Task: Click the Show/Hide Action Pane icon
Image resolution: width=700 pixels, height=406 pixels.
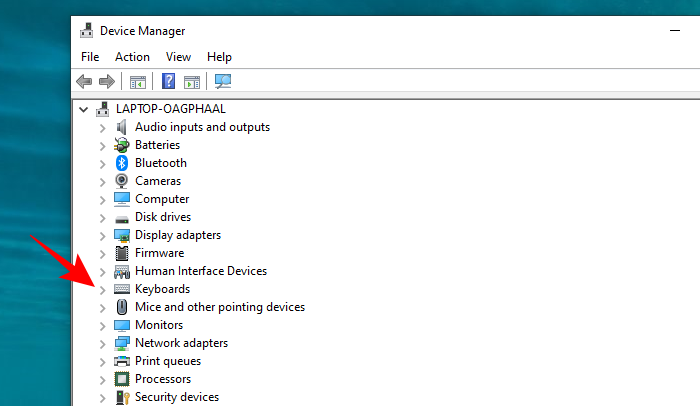Action: (x=191, y=81)
